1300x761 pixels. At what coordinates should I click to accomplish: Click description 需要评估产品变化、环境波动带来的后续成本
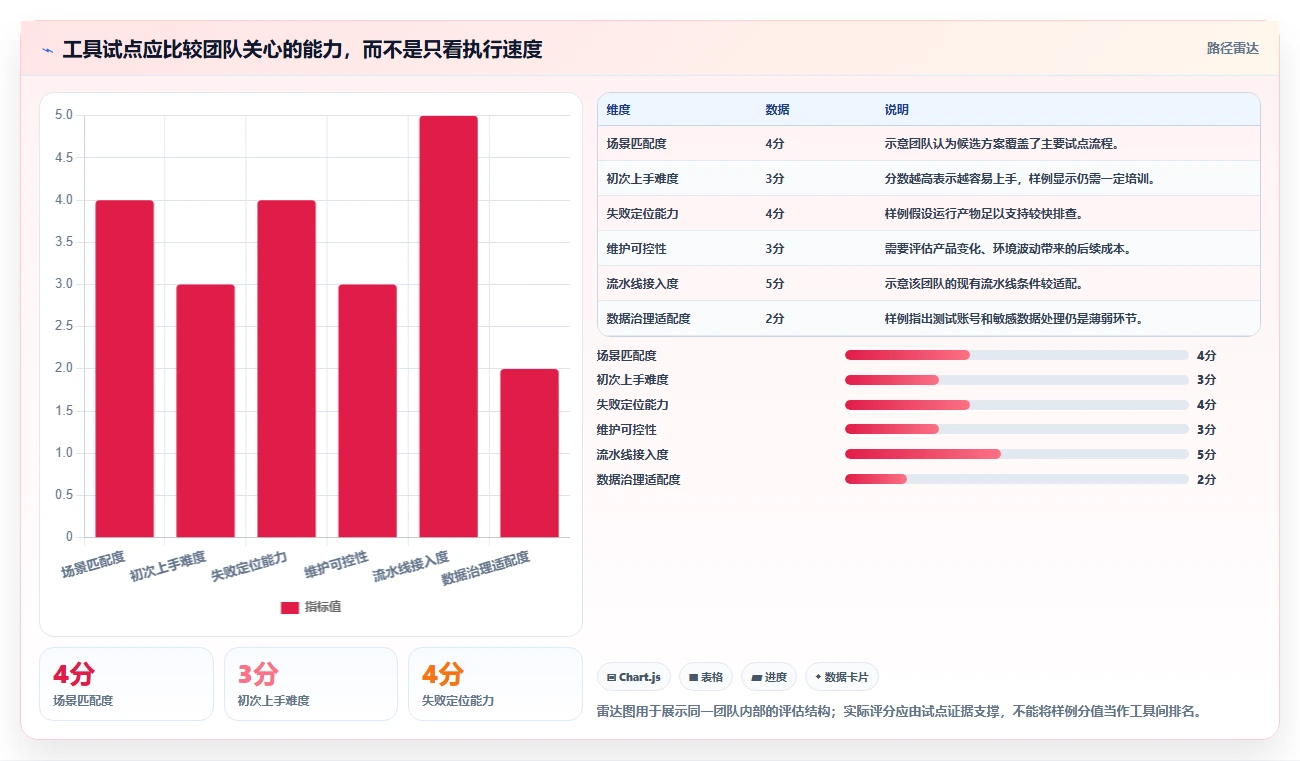[1008, 249]
